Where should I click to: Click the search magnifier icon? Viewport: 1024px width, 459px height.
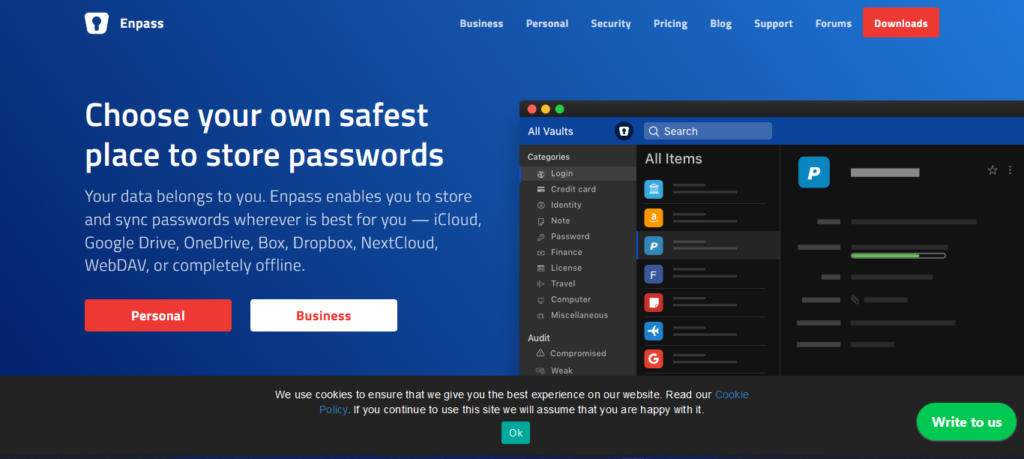coord(654,131)
